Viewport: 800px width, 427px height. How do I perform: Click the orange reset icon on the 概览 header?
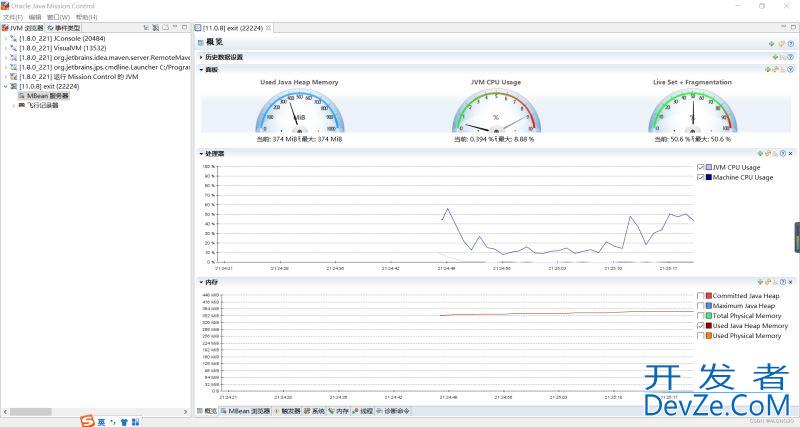(781, 43)
